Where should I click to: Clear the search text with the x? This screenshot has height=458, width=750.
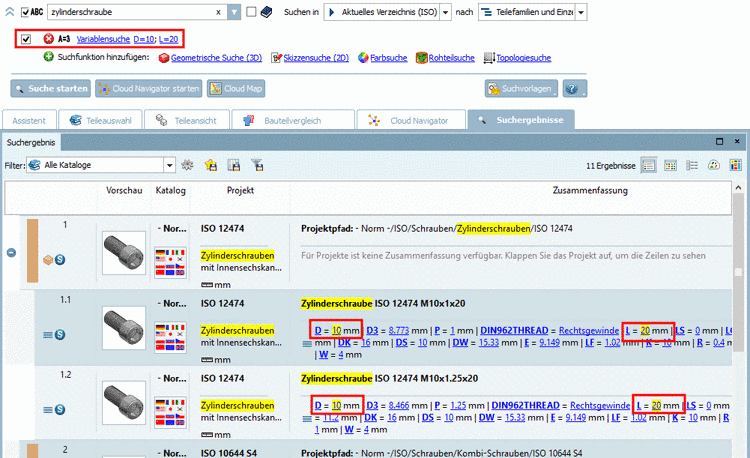218,12
